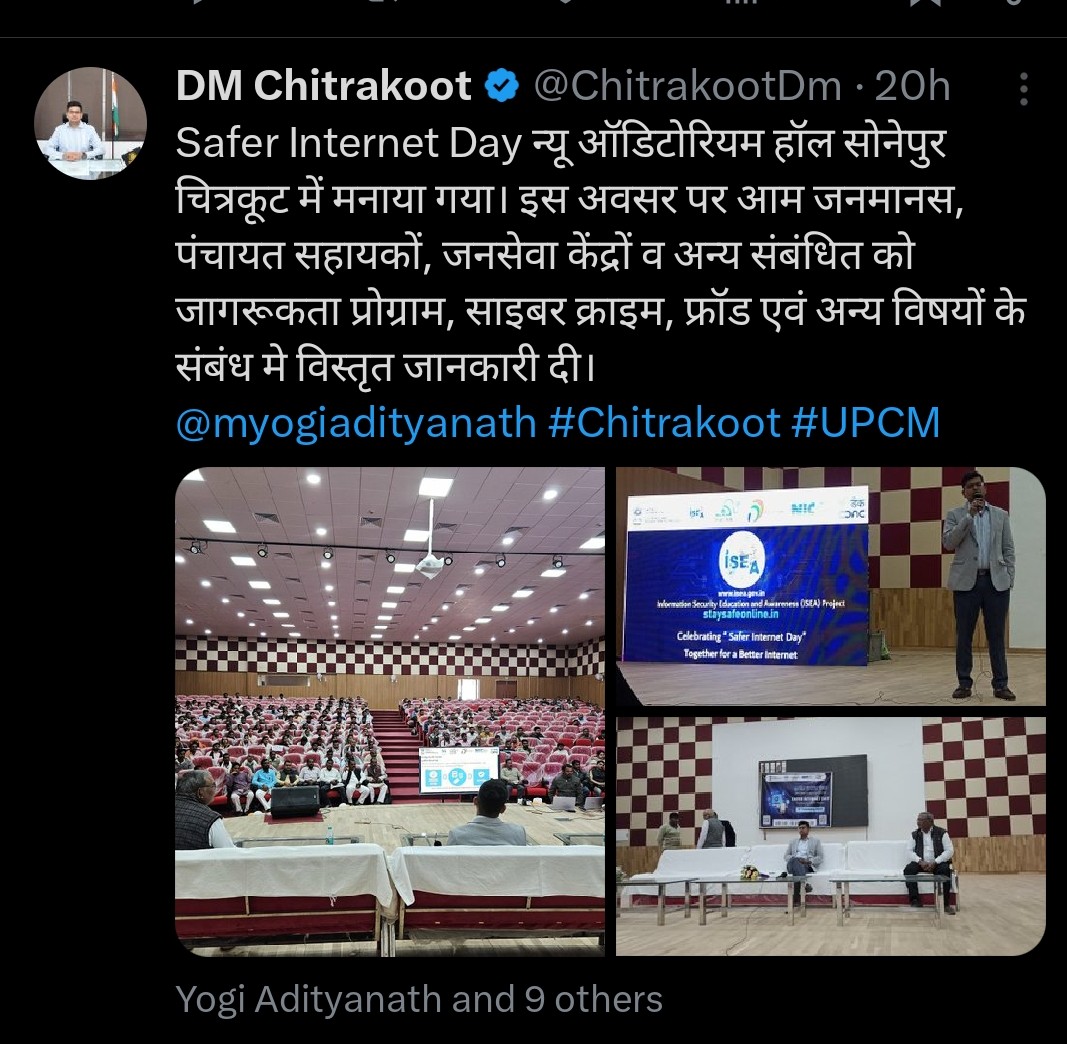Tap the blue verified badge

coord(502,86)
